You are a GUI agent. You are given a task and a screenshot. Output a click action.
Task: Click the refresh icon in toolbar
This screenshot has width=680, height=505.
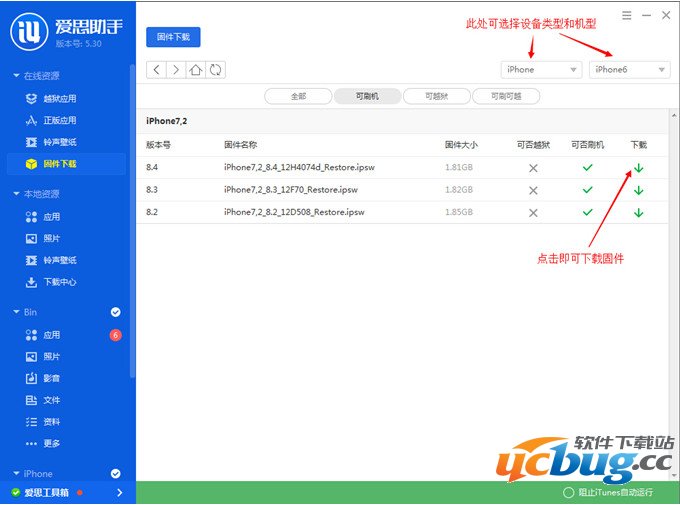pyautogui.click(x=215, y=69)
